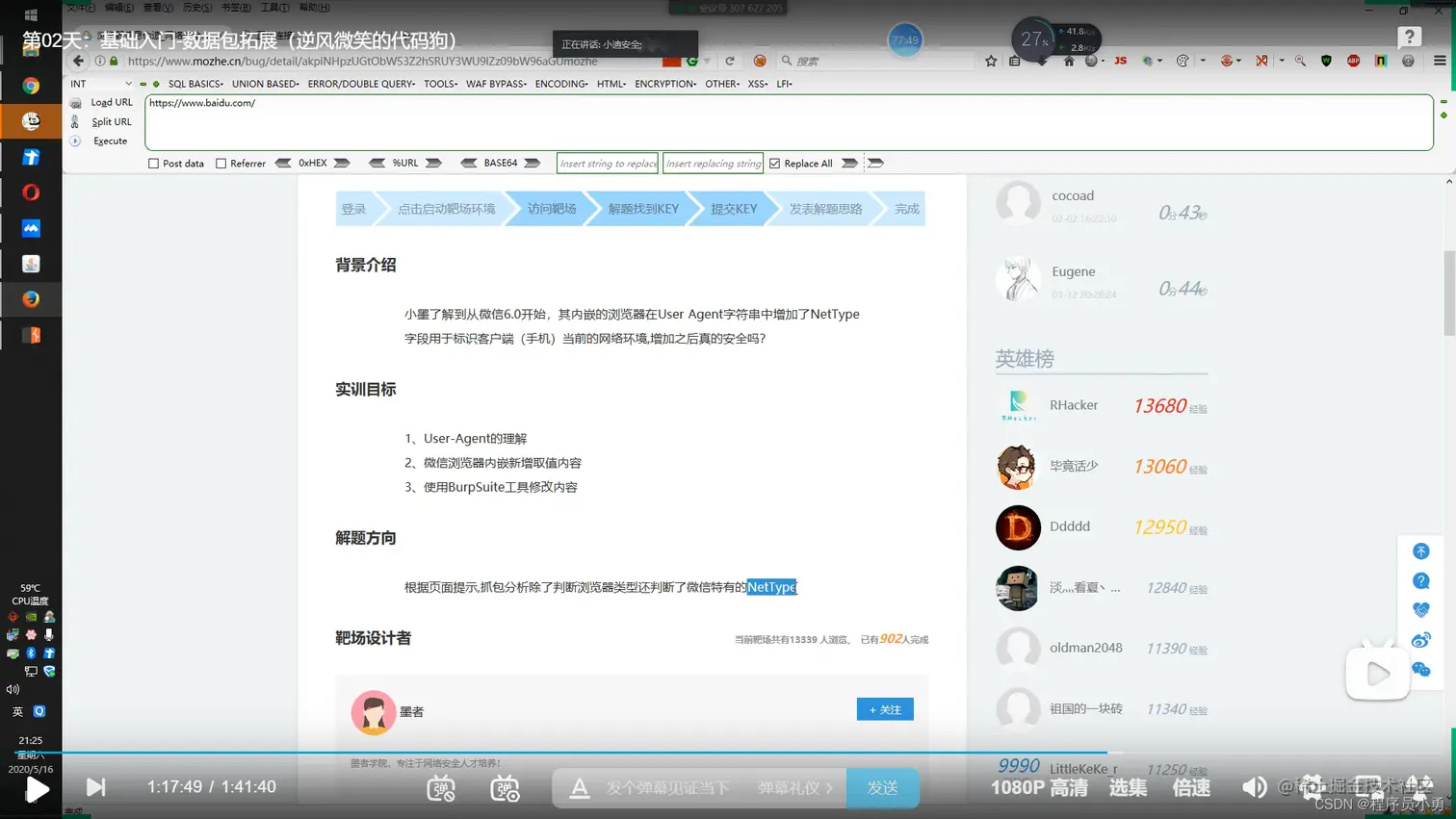Click the 0xHEX decode left arrow

[x=283, y=163]
